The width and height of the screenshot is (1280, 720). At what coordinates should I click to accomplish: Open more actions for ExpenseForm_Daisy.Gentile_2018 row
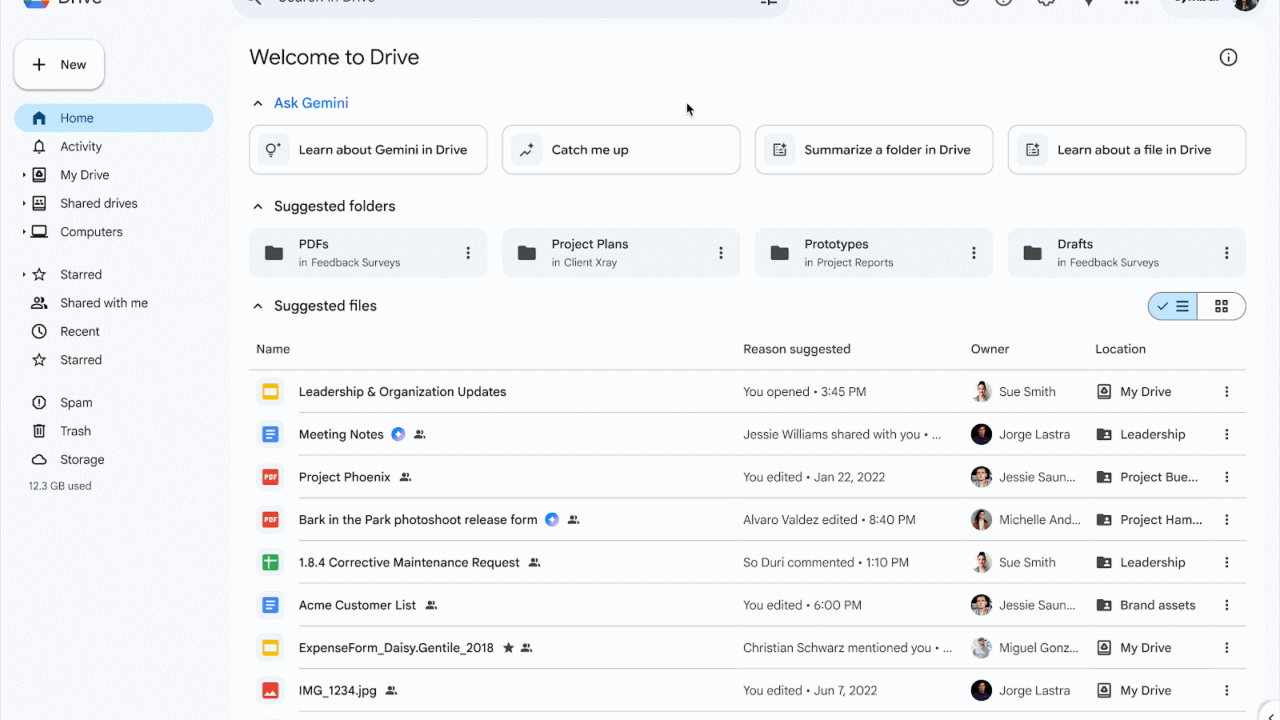tap(1227, 648)
